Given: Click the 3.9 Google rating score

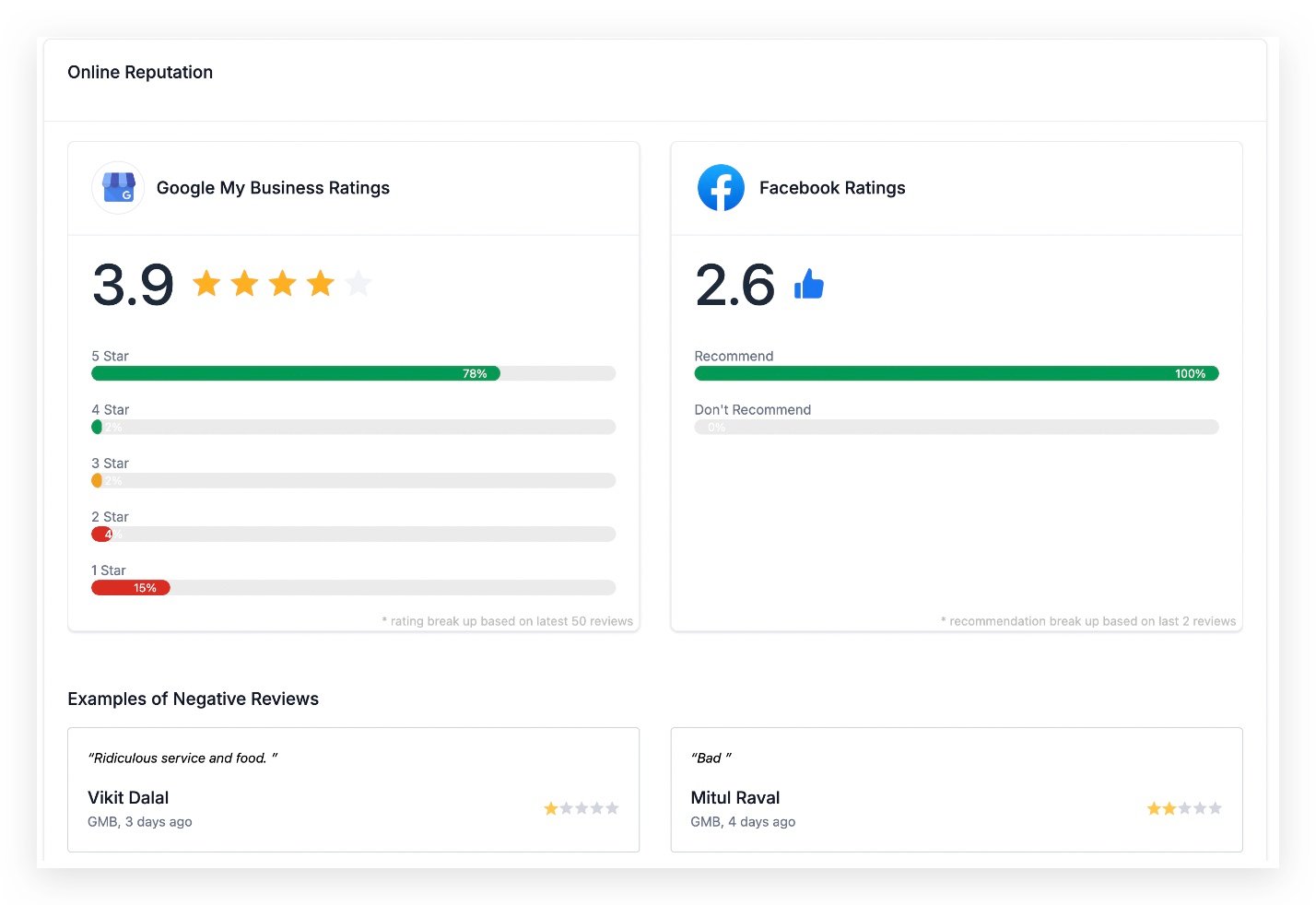Looking at the screenshot, I should tap(133, 285).
